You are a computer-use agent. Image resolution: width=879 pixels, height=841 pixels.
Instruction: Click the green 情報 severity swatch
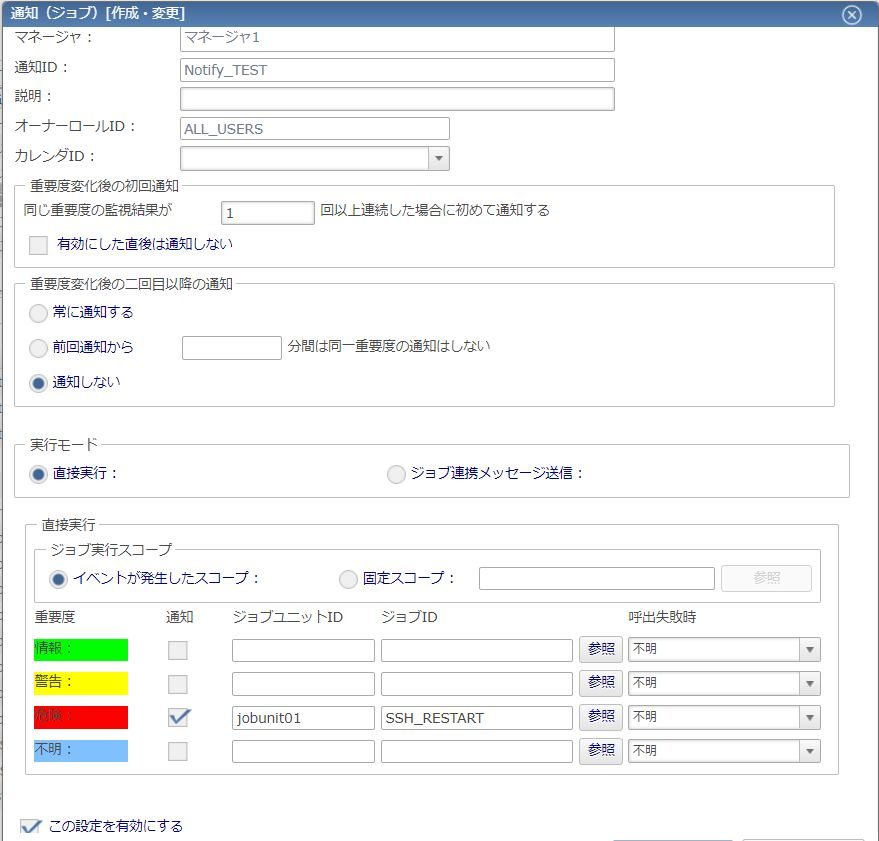[81, 650]
